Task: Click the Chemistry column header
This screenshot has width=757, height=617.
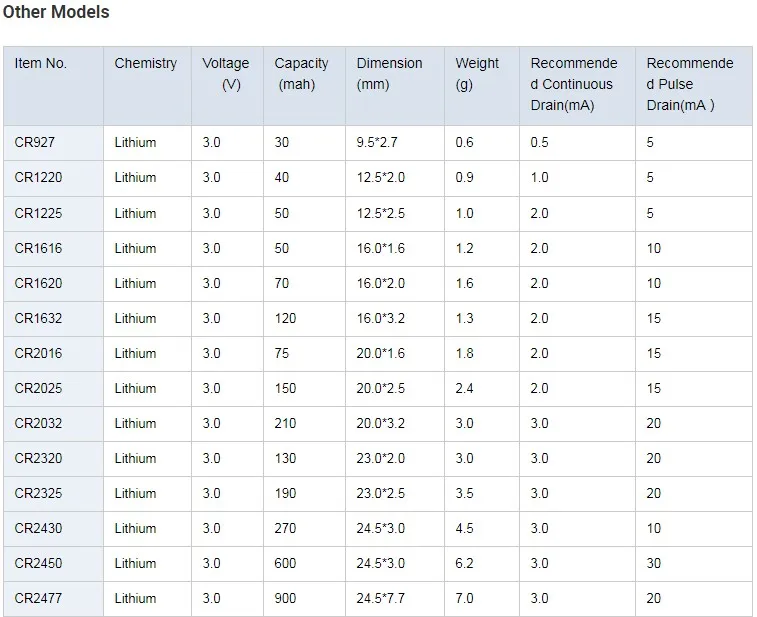Action: point(145,63)
